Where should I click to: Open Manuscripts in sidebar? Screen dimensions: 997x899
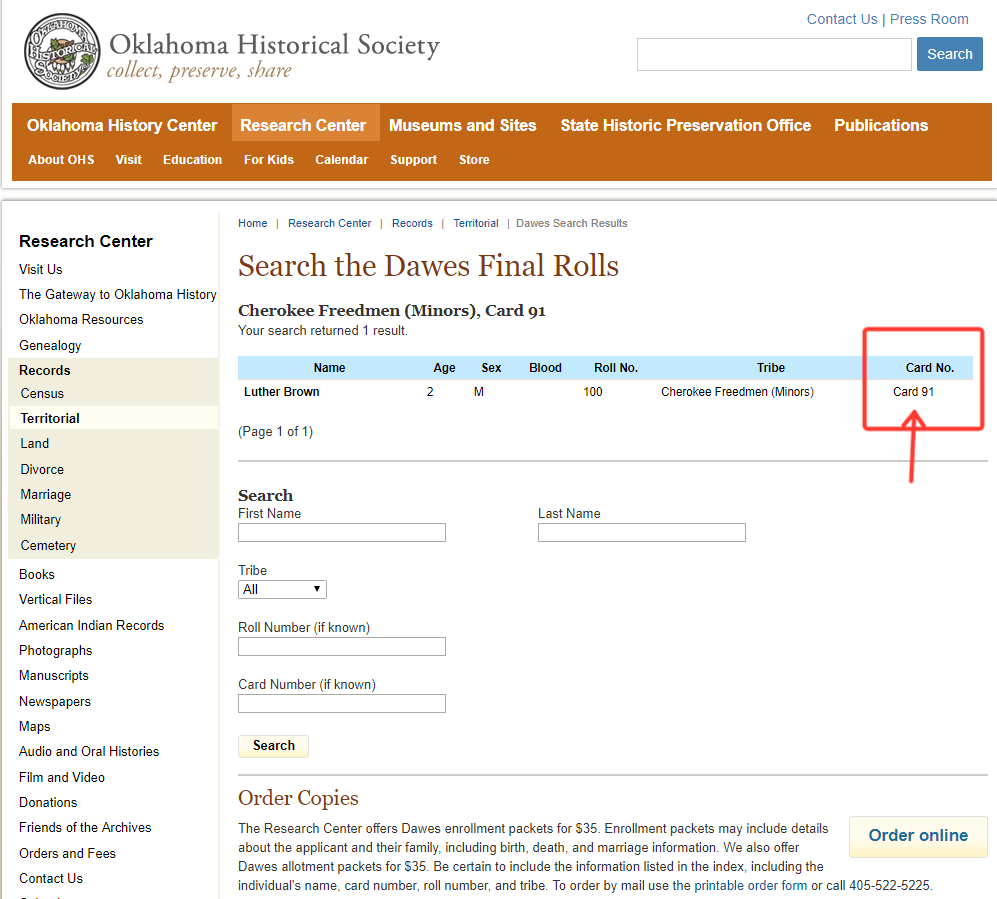(x=53, y=676)
